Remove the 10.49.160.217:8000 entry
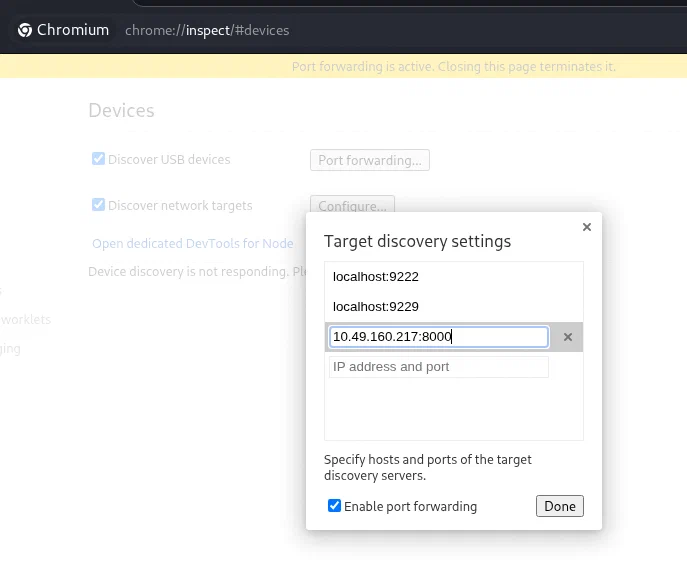Viewport: 687px width, 567px height. [568, 337]
